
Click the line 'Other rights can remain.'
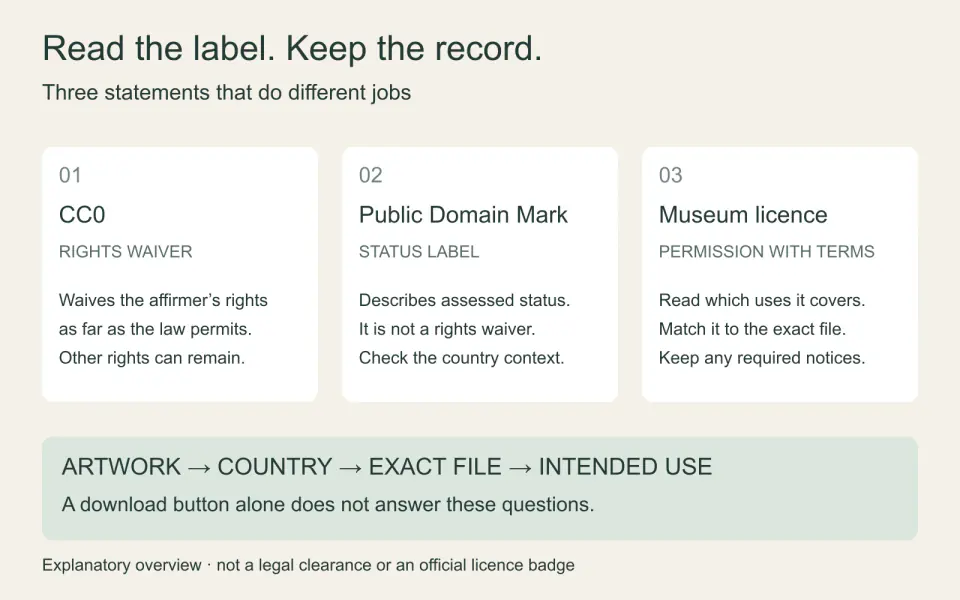click(x=152, y=358)
